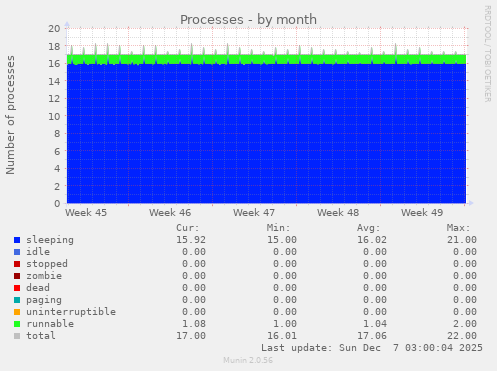Click the stopped legend color swatch
497x371 pixels.
pyautogui.click(x=17, y=264)
